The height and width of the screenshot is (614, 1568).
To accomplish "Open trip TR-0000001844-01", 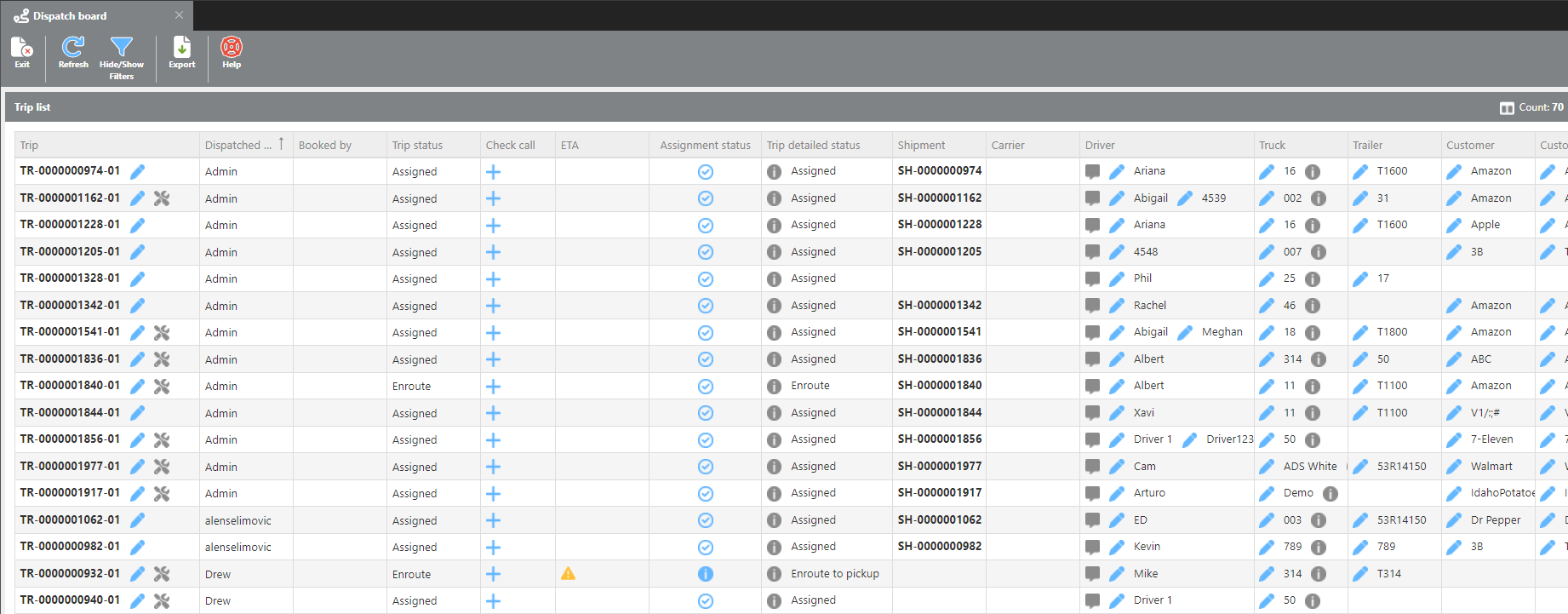I will tap(70, 413).
